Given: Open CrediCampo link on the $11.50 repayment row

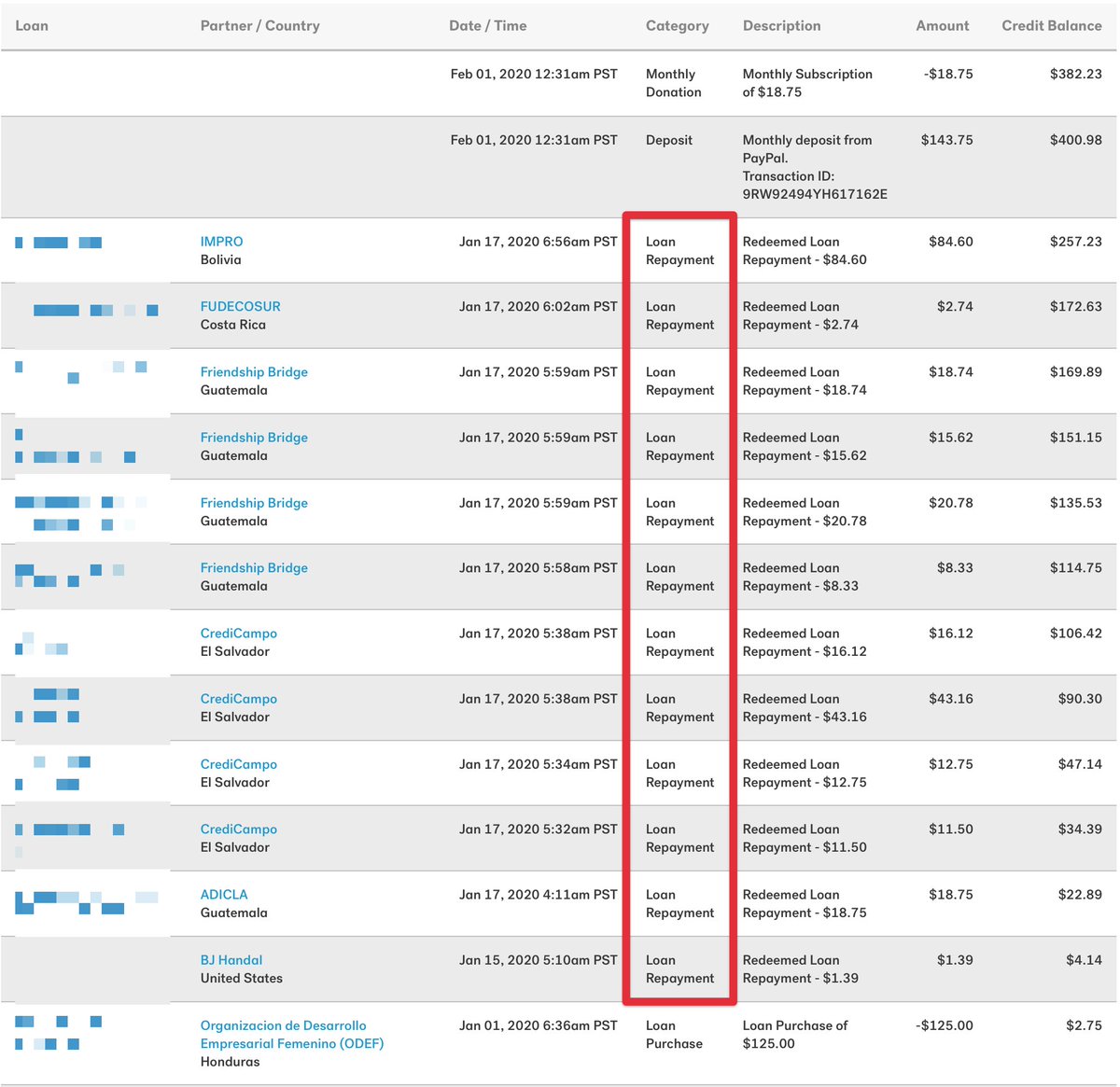Looking at the screenshot, I should click(x=238, y=829).
